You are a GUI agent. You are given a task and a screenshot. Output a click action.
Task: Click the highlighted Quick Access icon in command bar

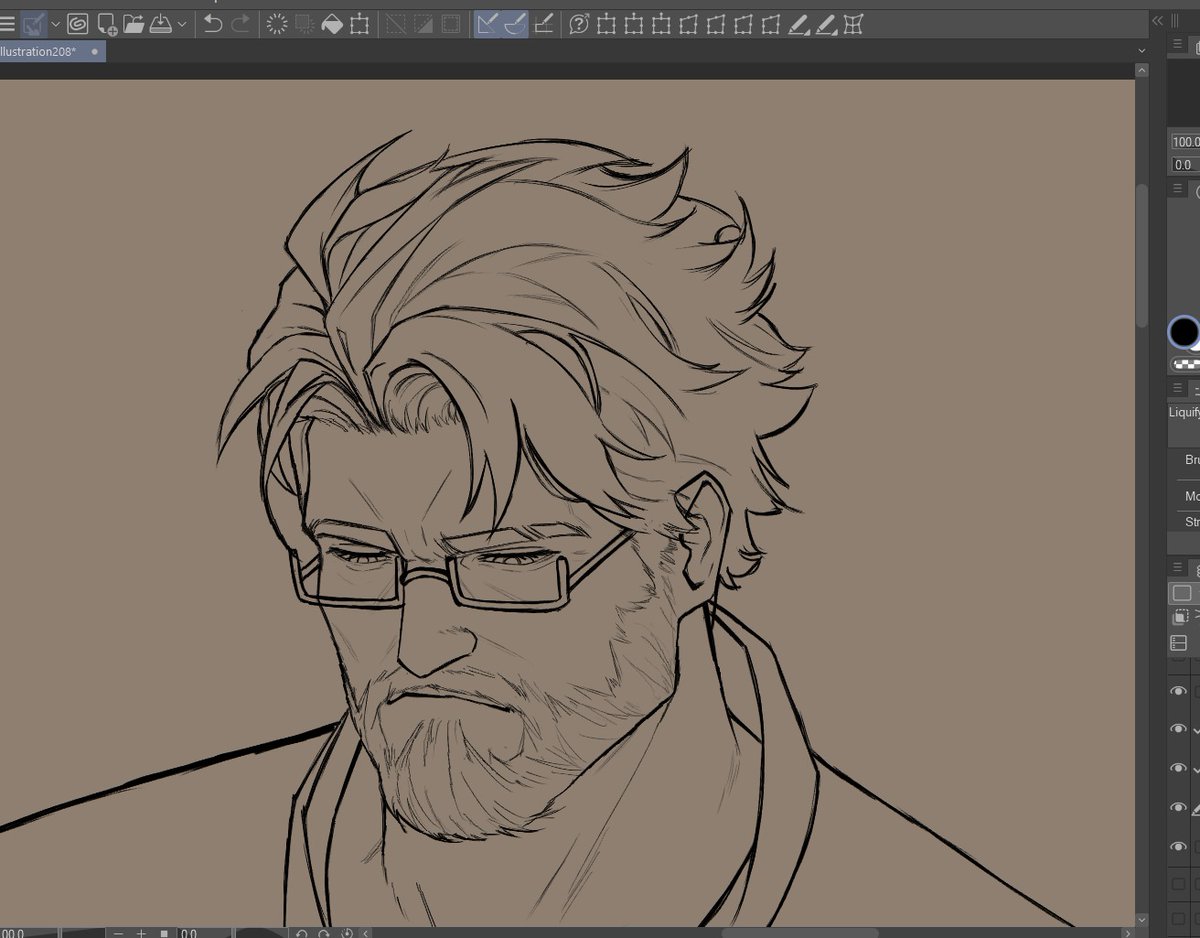34,24
